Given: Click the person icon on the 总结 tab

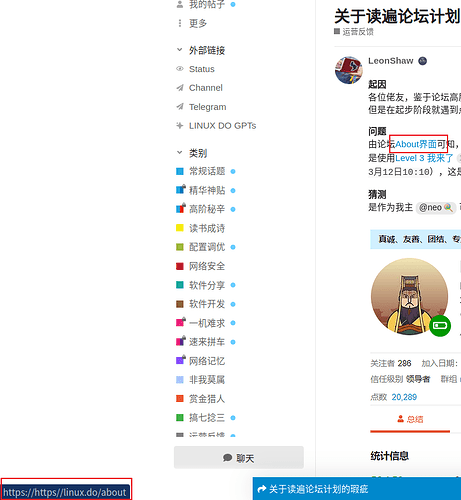Looking at the screenshot, I should pos(400,419).
